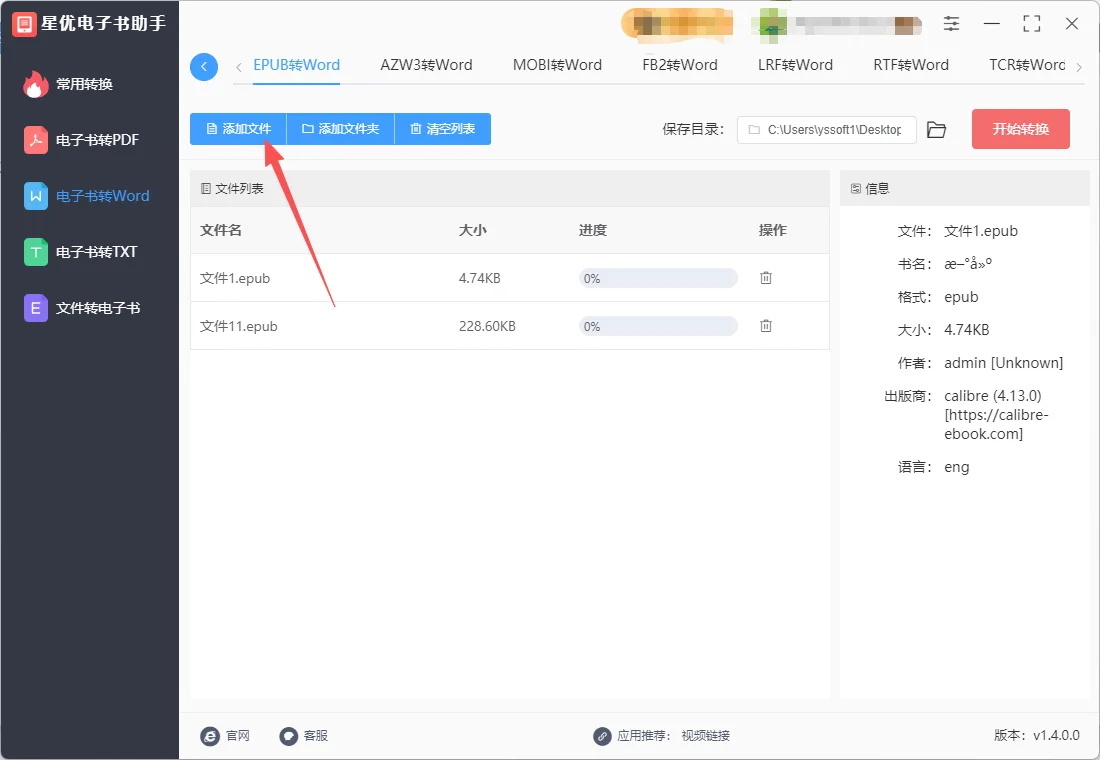Show more tabs with right chevron

(x=1079, y=67)
